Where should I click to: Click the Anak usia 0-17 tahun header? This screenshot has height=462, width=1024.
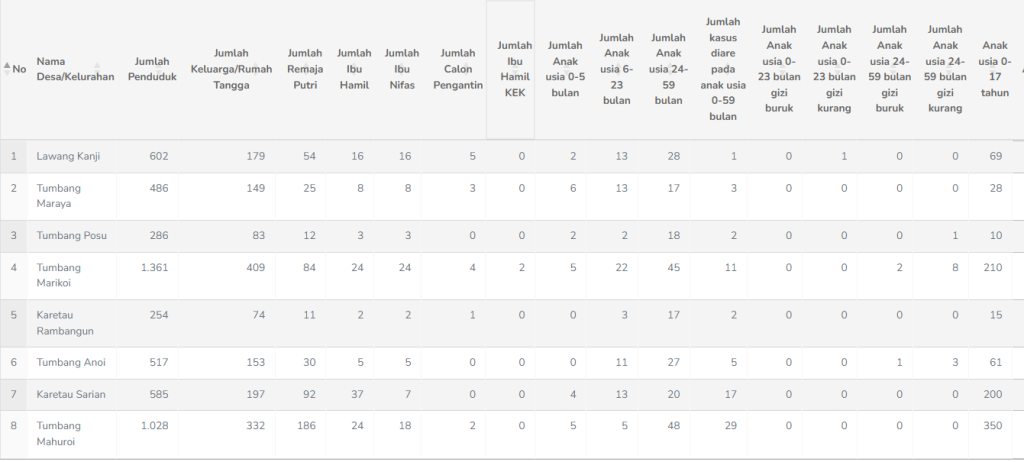995,69
